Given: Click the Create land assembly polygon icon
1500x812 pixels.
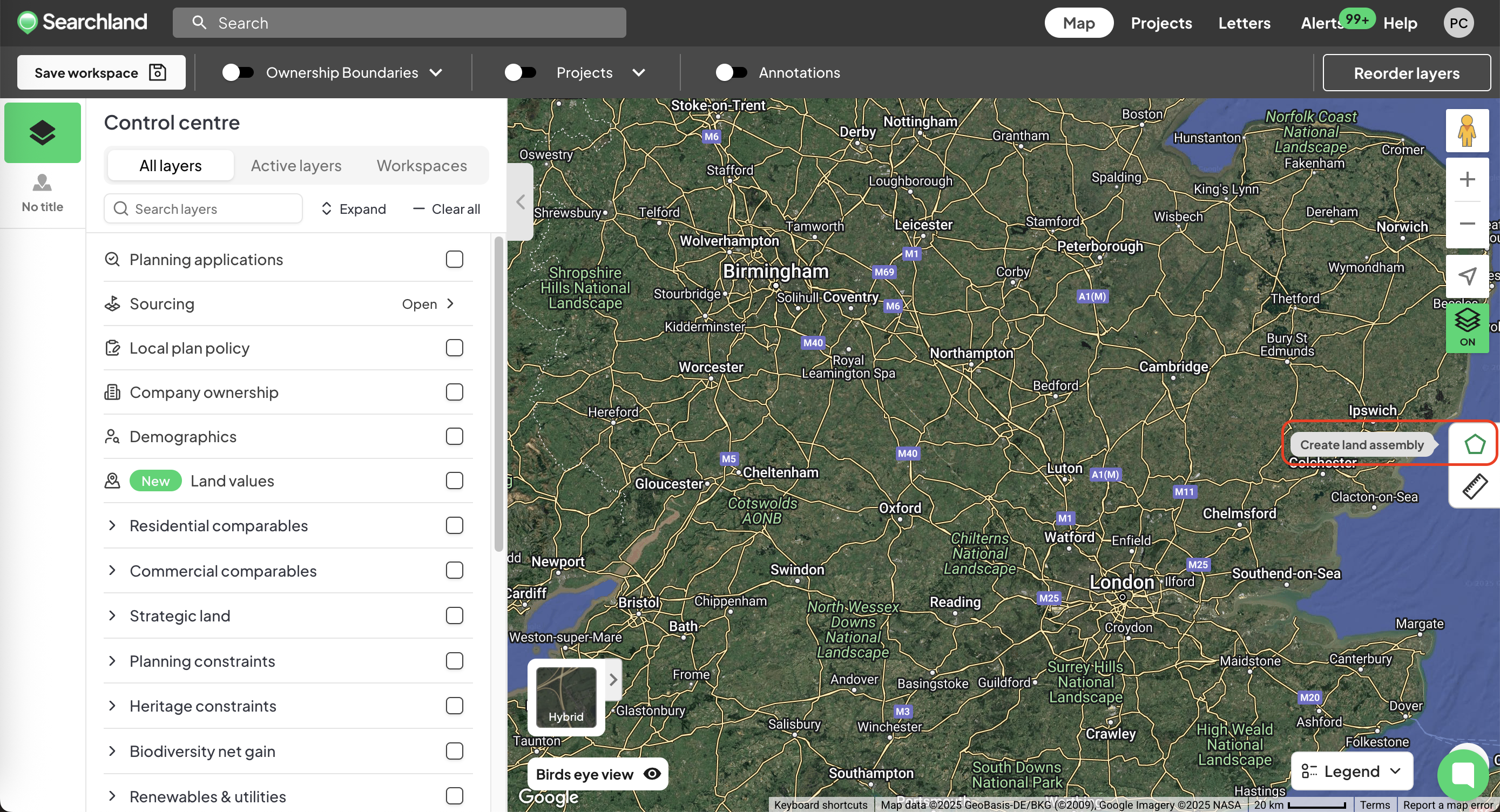Looking at the screenshot, I should coord(1475,444).
